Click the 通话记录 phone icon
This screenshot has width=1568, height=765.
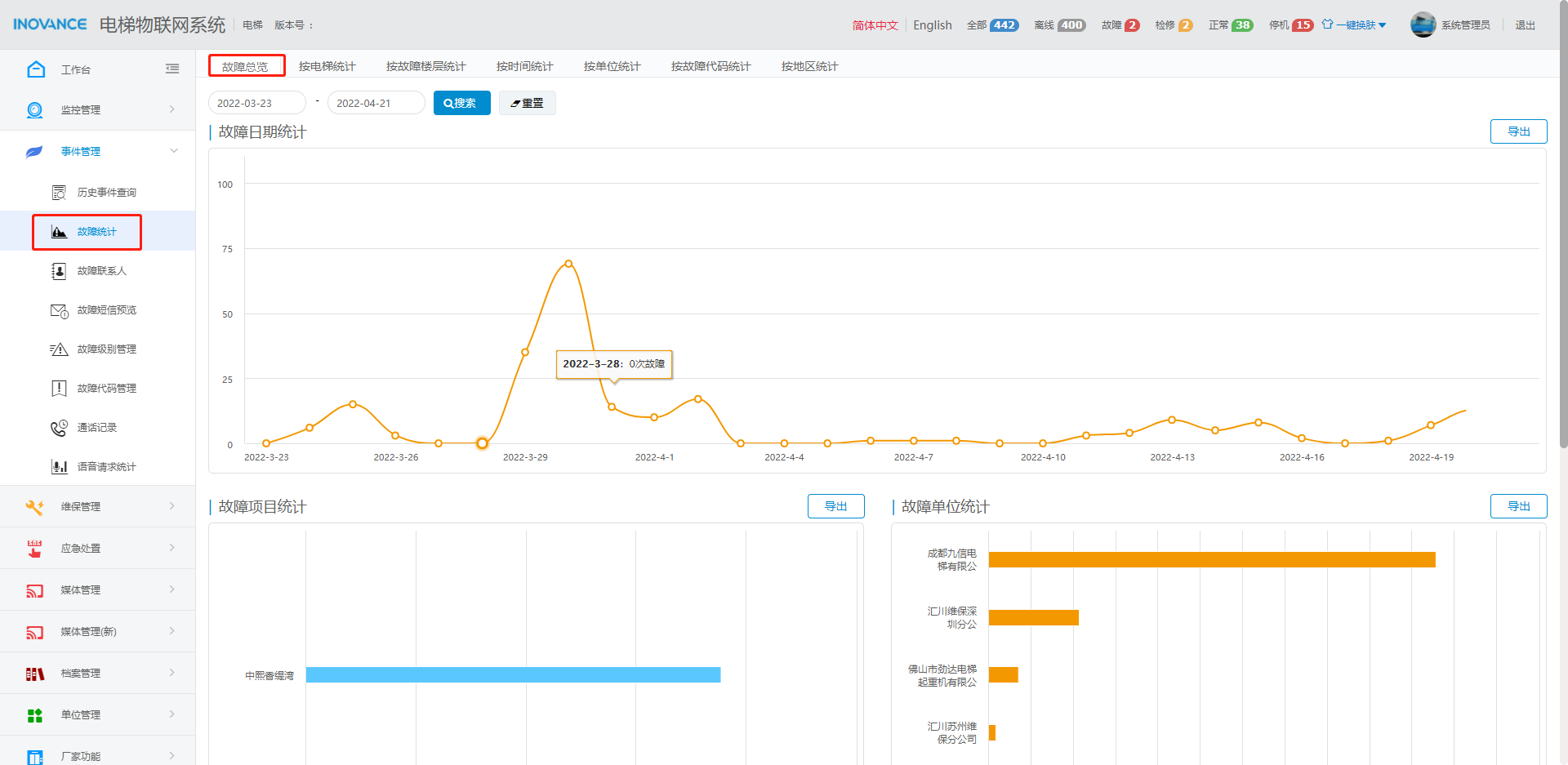click(59, 428)
